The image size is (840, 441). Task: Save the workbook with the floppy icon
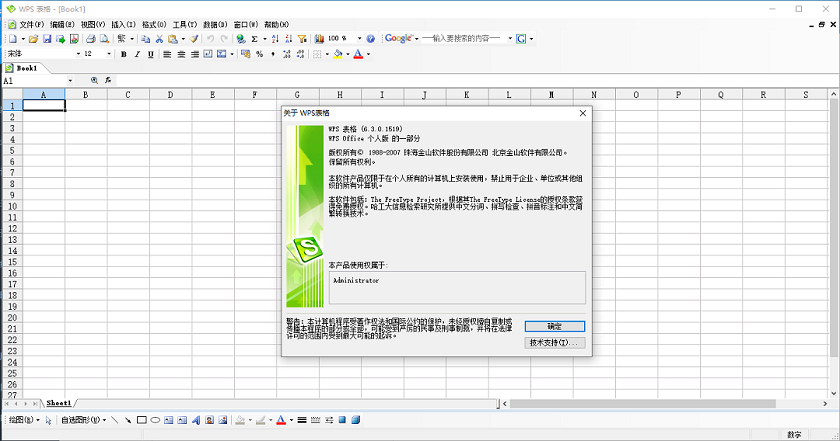click(47, 39)
